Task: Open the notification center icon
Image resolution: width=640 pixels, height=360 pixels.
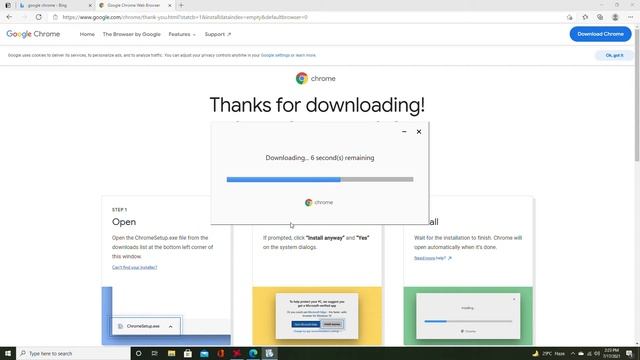Action: (x=629, y=353)
